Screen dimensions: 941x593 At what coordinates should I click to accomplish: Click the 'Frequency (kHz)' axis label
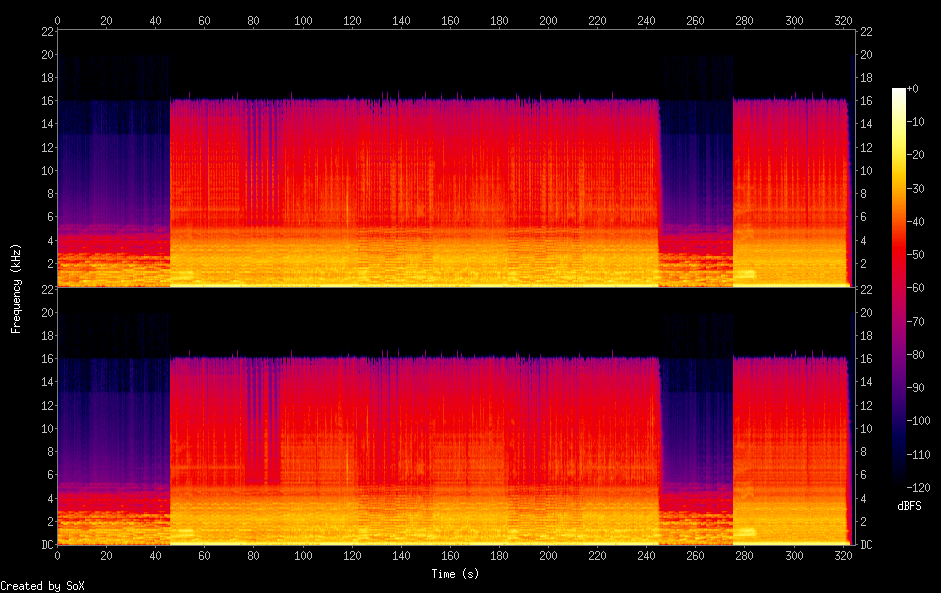(x=16, y=289)
